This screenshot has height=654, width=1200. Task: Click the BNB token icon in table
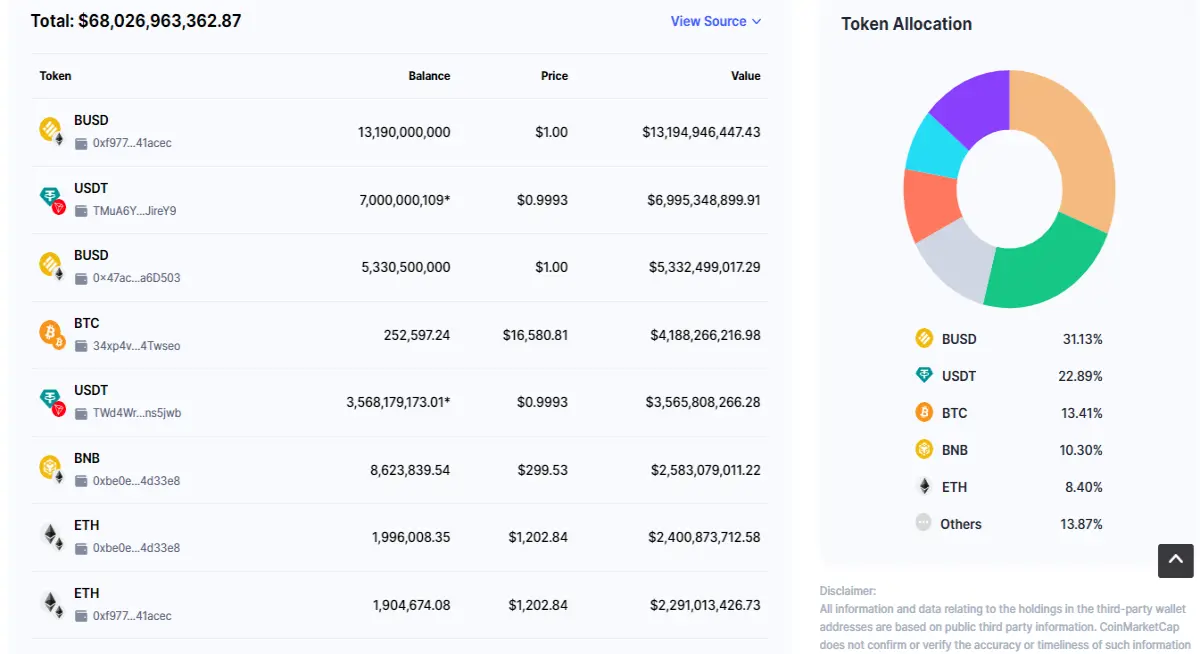51,468
